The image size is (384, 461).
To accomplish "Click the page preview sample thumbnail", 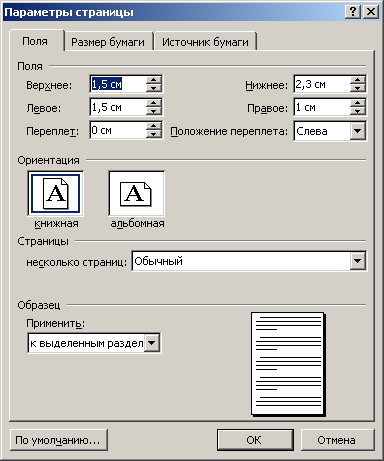I will [x=288, y=364].
